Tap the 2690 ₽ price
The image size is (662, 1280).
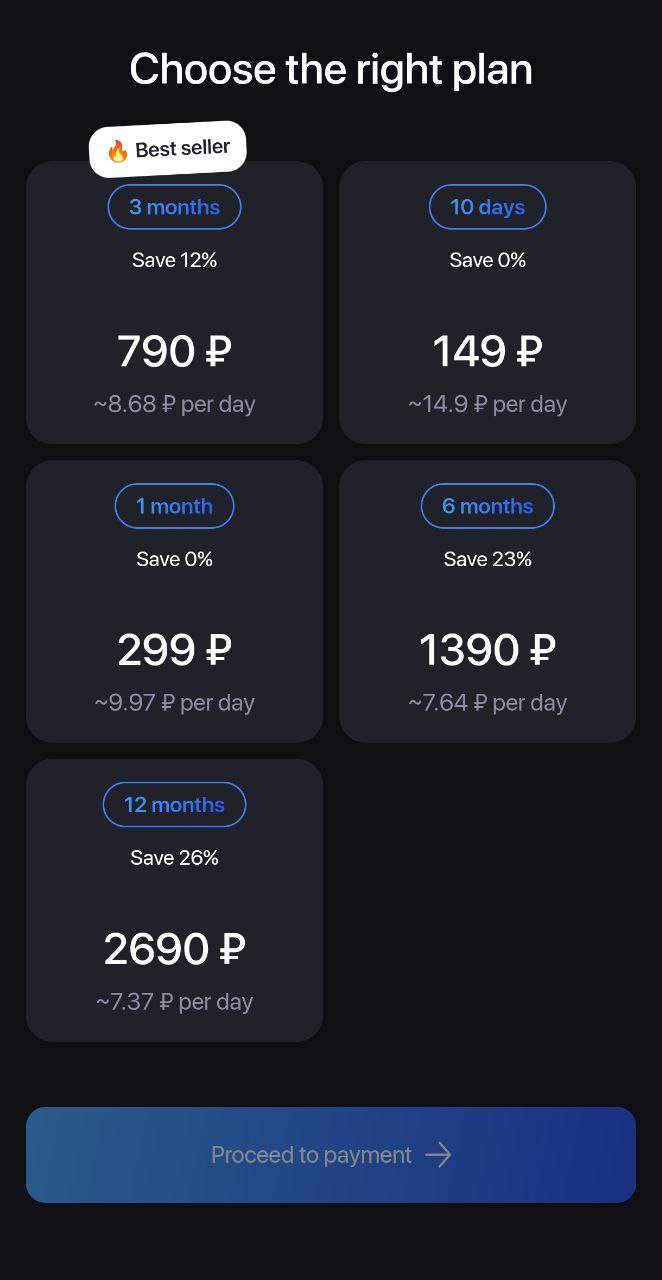[x=175, y=950]
